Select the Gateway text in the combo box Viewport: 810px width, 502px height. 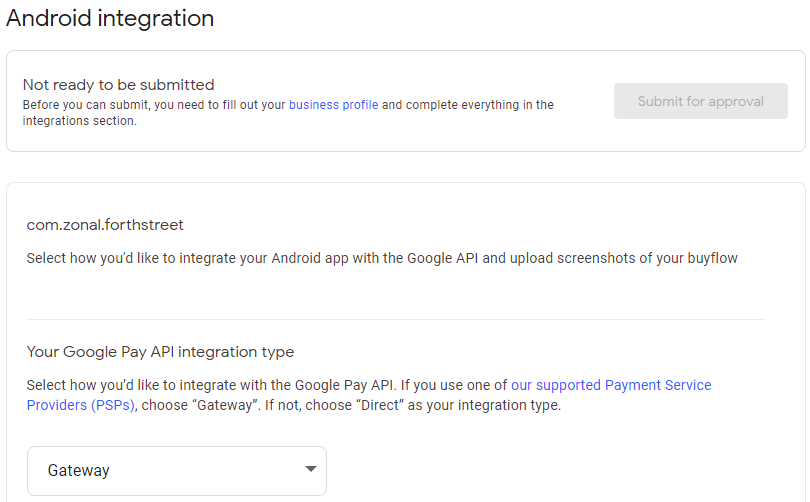click(x=79, y=470)
